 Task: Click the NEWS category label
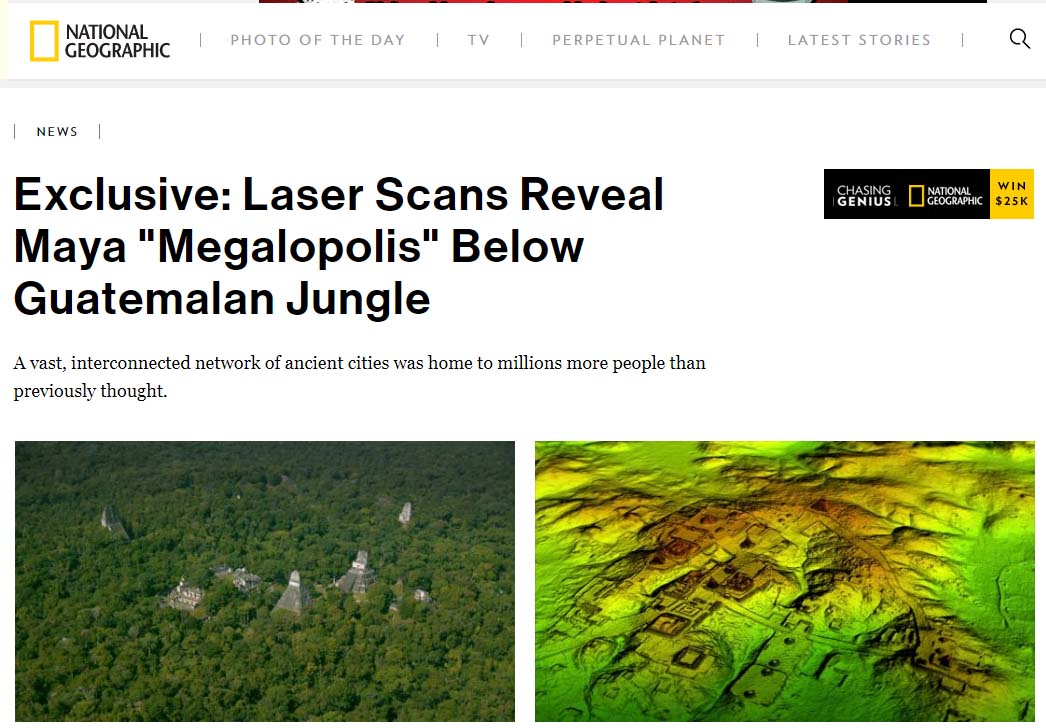(x=57, y=131)
